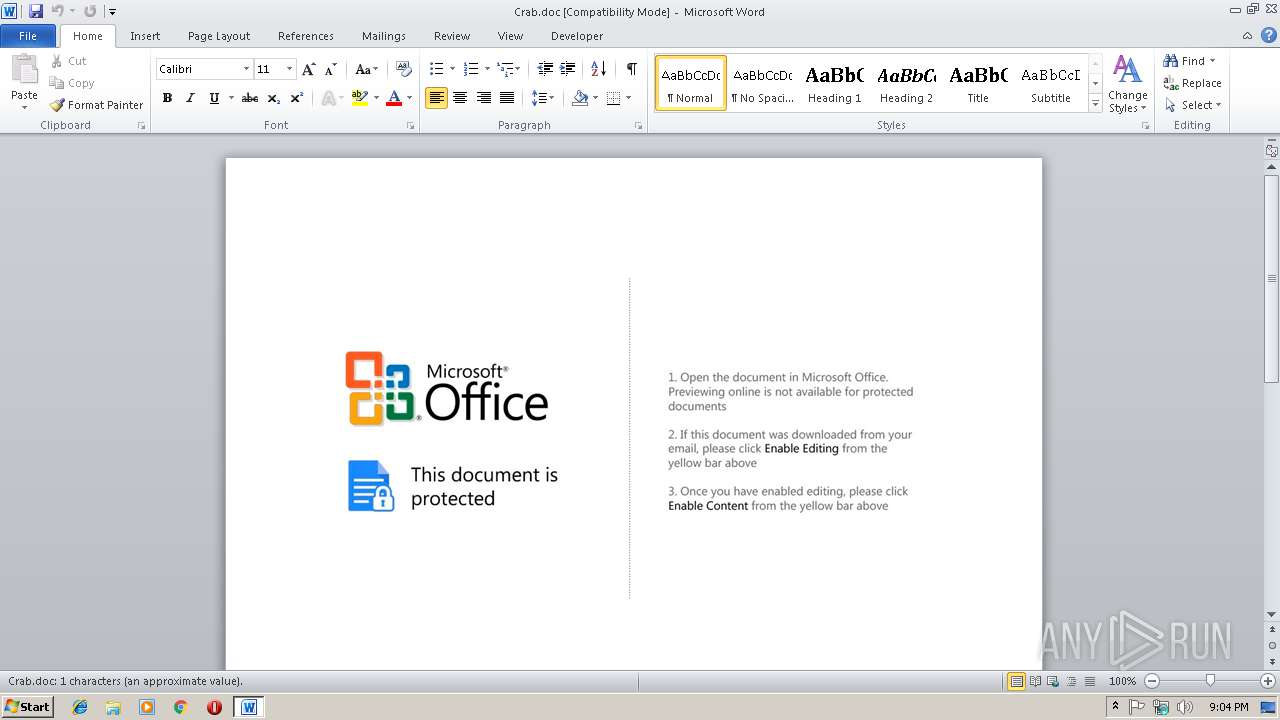The image size is (1280, 720).
Task: Switch to the References tab
Action: point(306,36)
